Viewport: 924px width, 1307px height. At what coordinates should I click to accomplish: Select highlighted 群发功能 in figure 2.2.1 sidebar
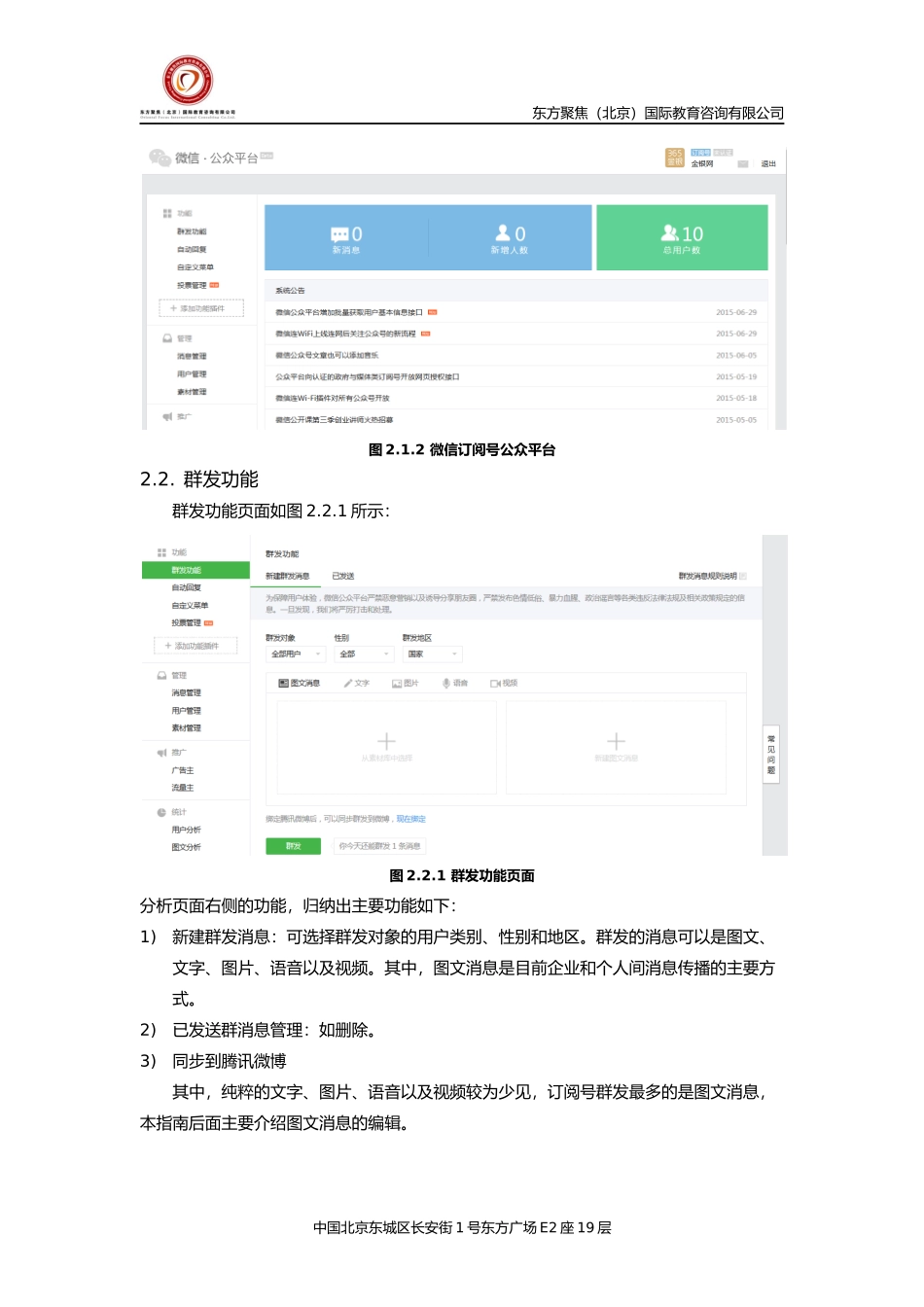point(195,570)
